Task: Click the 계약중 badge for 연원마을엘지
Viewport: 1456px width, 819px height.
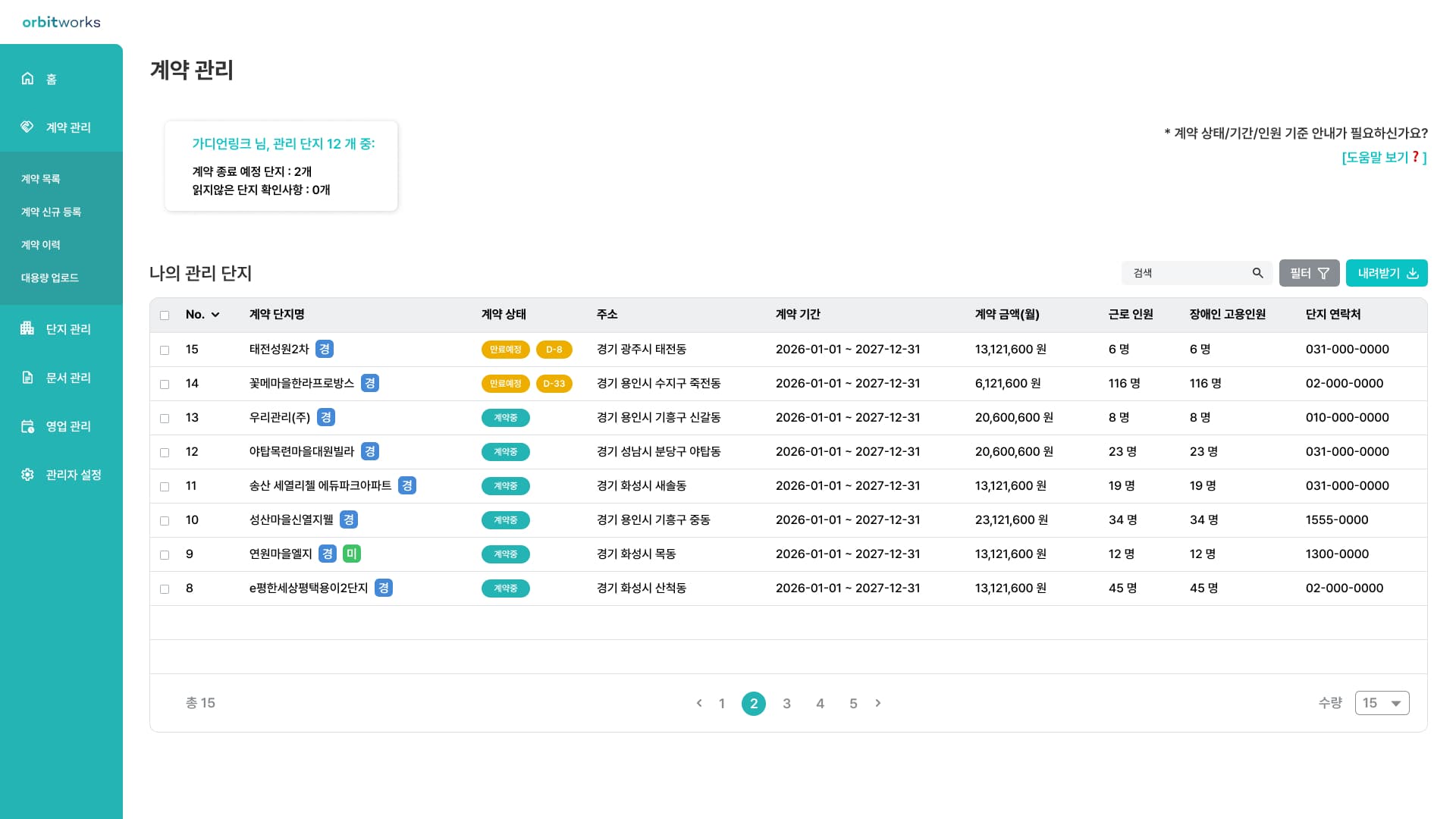Action: [x=506, y=554]
